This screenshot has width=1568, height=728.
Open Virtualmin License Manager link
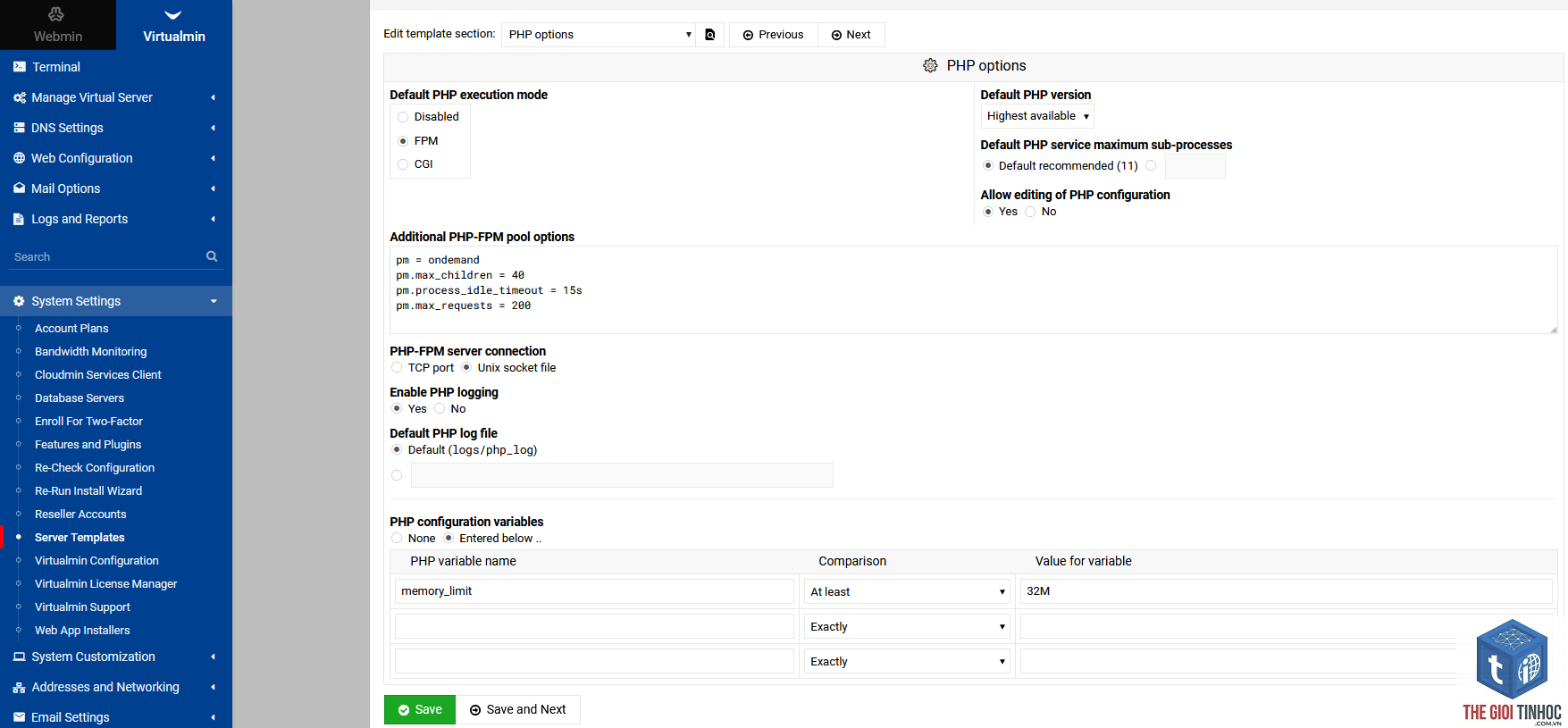(105, 583)
